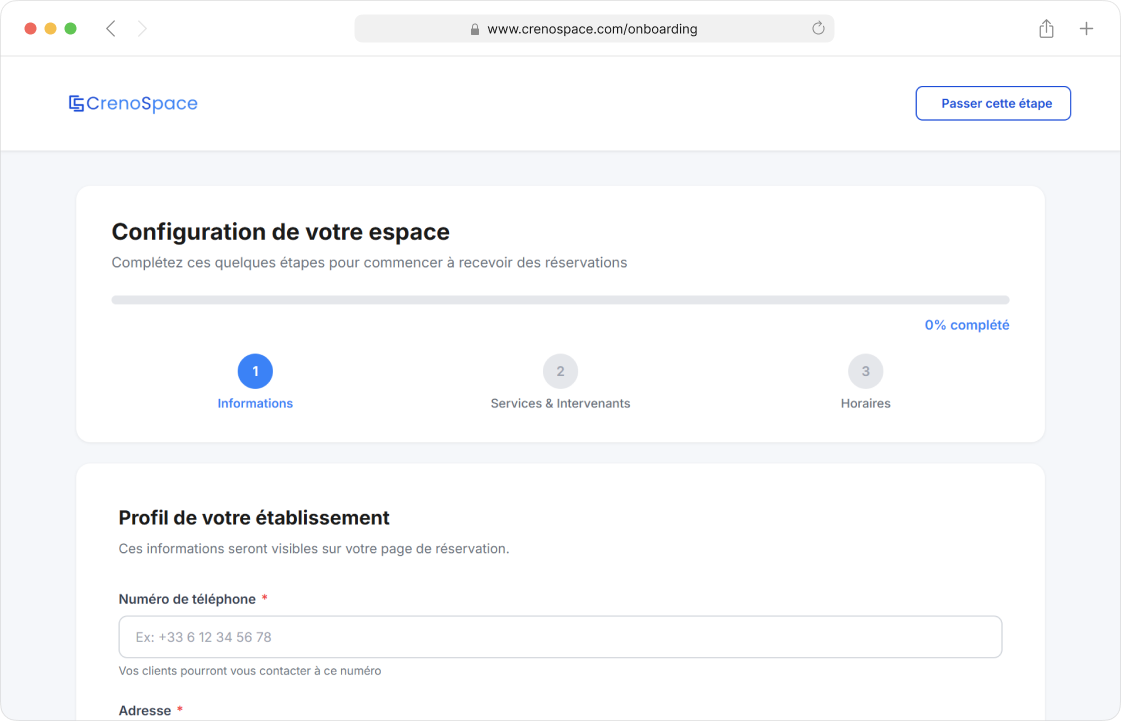Click the CrenoSpace brand name text
Screen dimensions: 1121x721
pos(145,103)
